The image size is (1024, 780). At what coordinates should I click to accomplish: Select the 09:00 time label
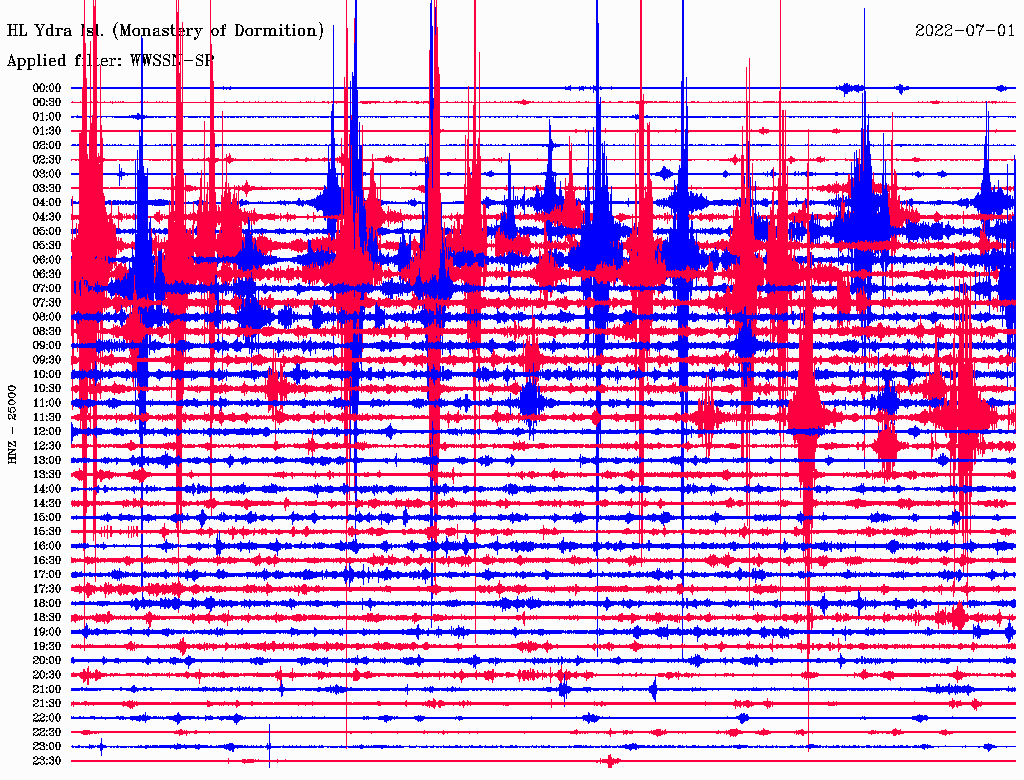(47, 346)
